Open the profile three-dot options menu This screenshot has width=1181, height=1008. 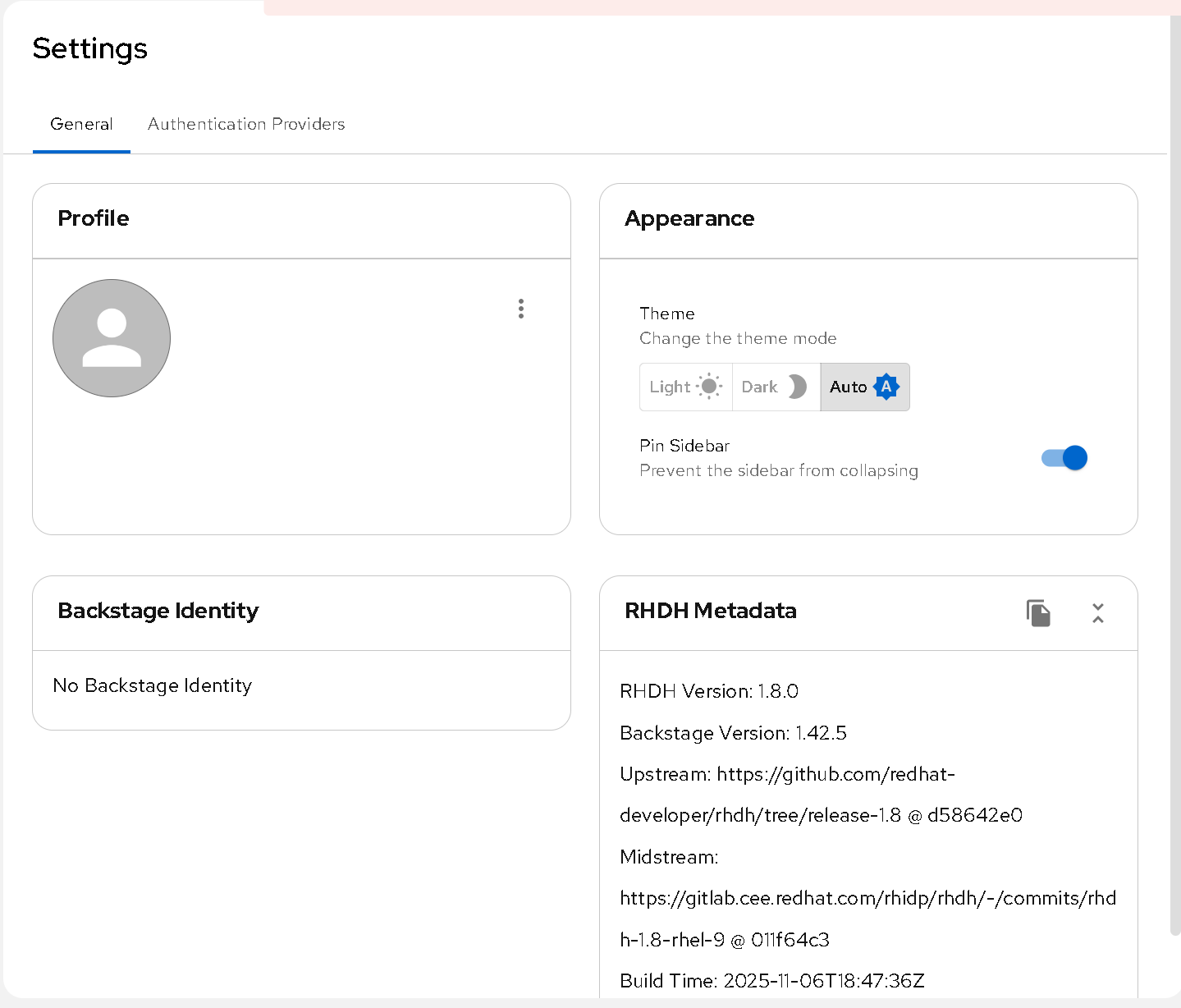pos(521,309)
